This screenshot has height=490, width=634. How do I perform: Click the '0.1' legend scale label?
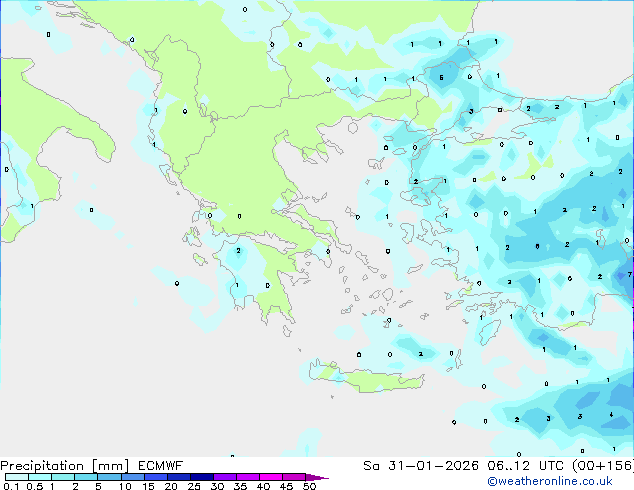[11, 486]
